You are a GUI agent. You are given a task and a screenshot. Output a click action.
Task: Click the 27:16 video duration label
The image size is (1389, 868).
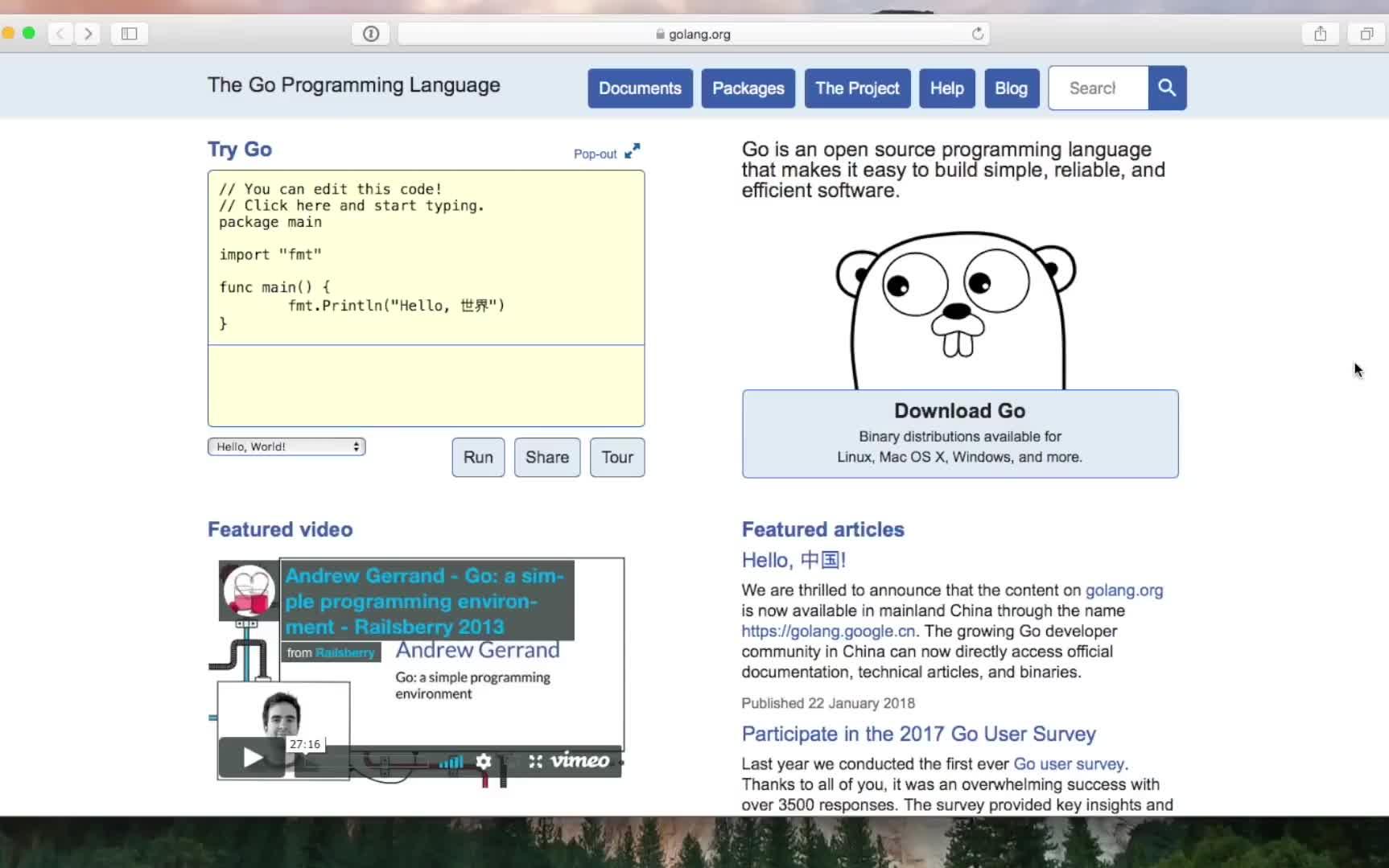point(305,744)
